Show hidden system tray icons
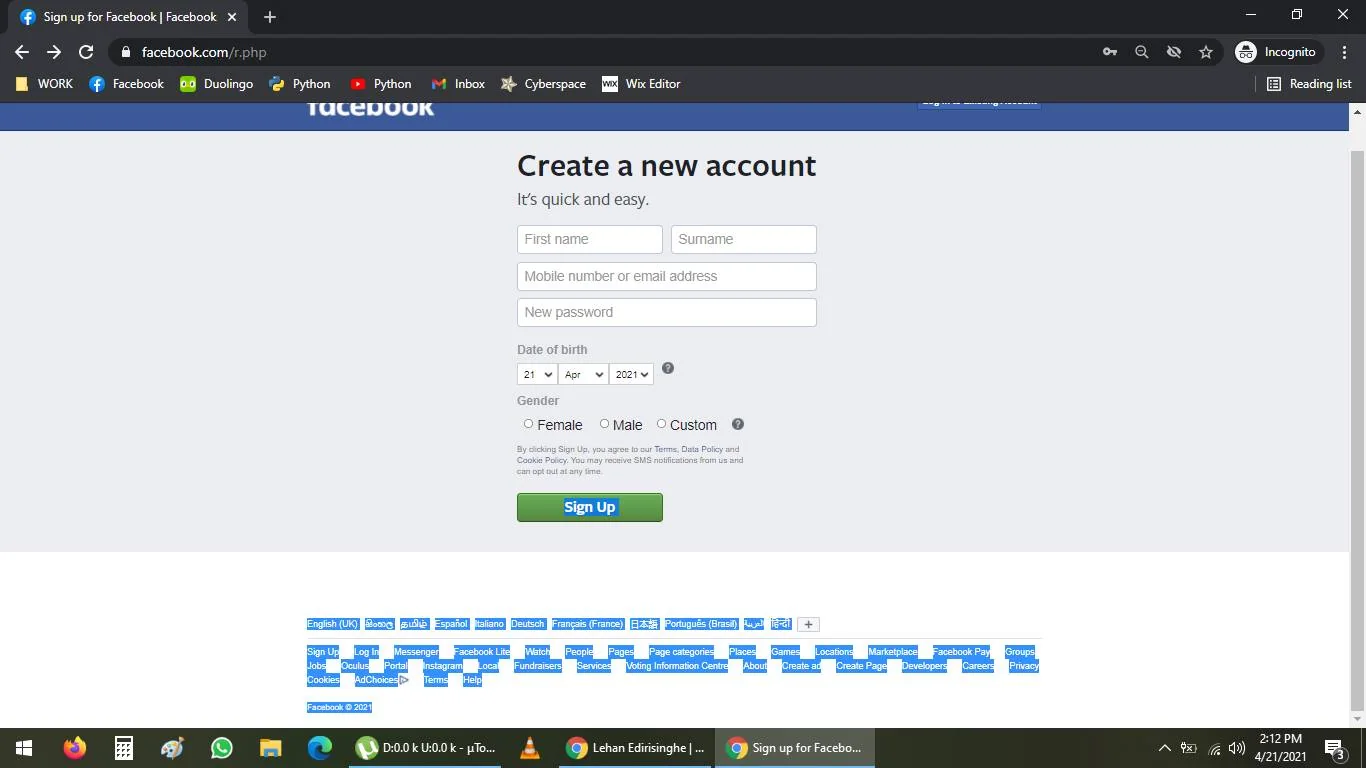1366x768 pixels. (1164, 748)
